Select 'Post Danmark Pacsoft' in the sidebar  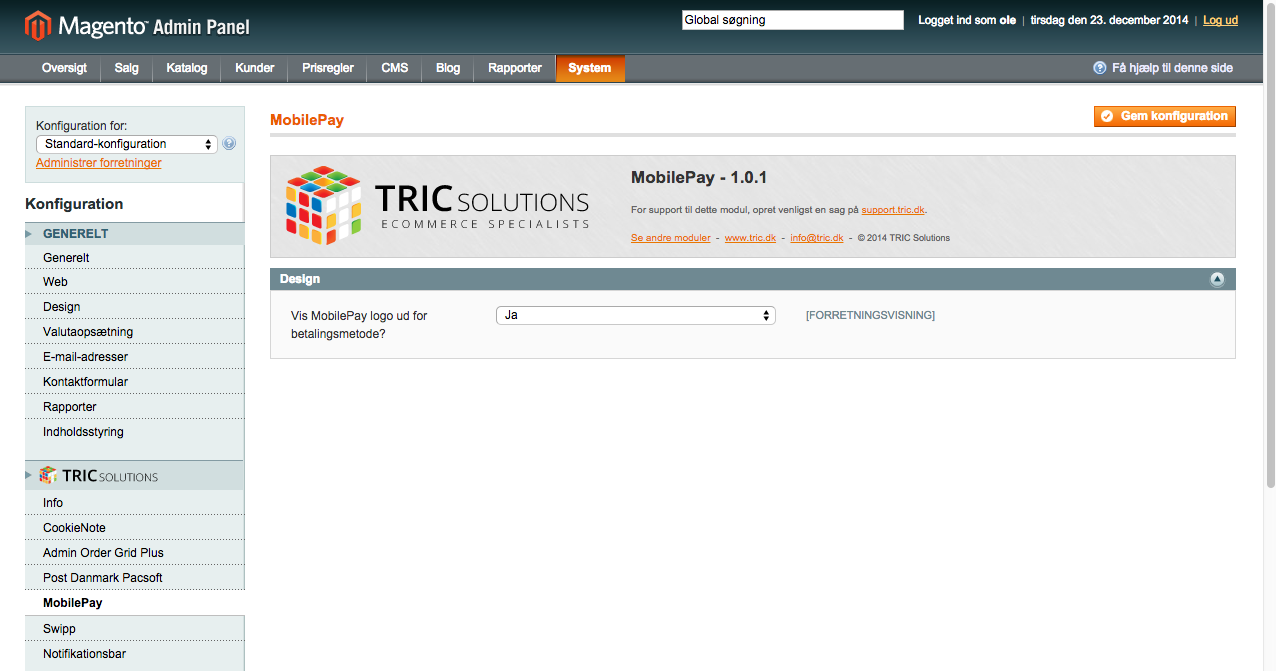click(x=102, y=578)
